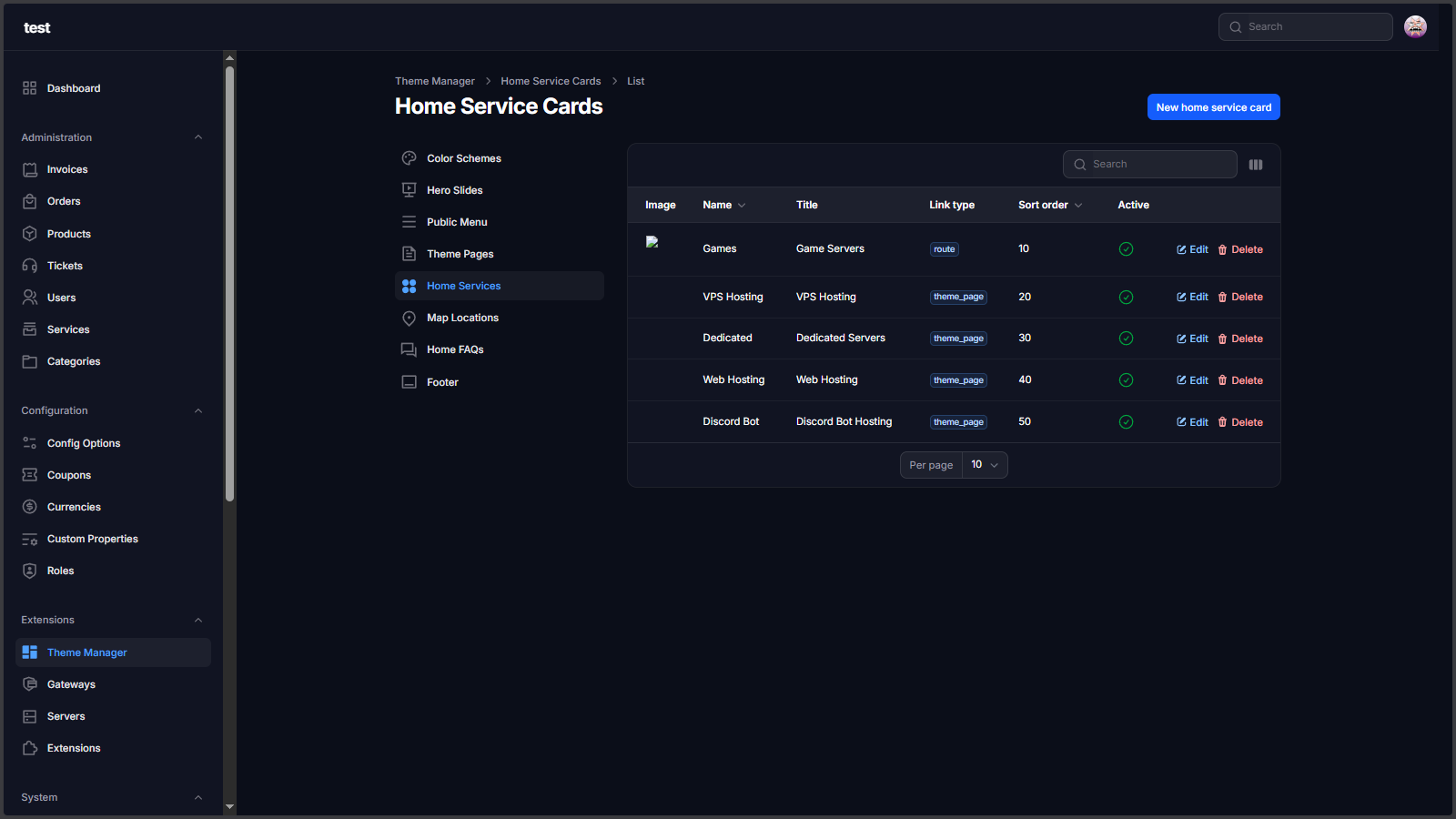Viewport: 1456px width, 819px height.
Task: Select Footer in the theme menu
Action: coord(442,382)
